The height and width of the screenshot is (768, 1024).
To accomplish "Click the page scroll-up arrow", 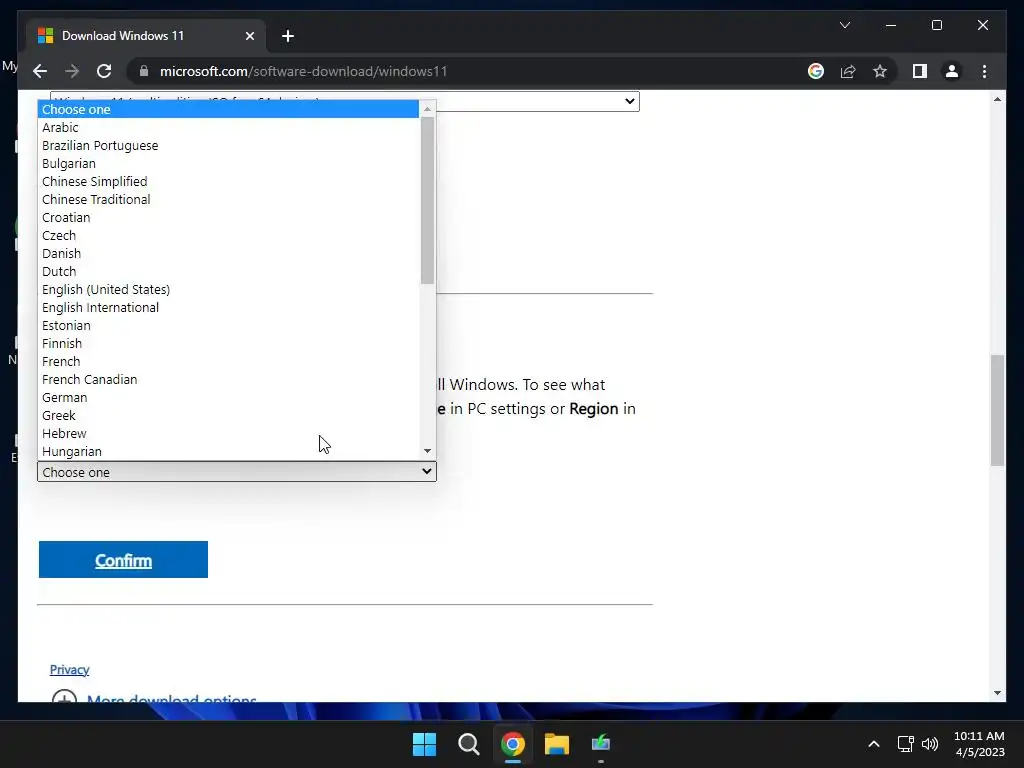I will [997, 99].
